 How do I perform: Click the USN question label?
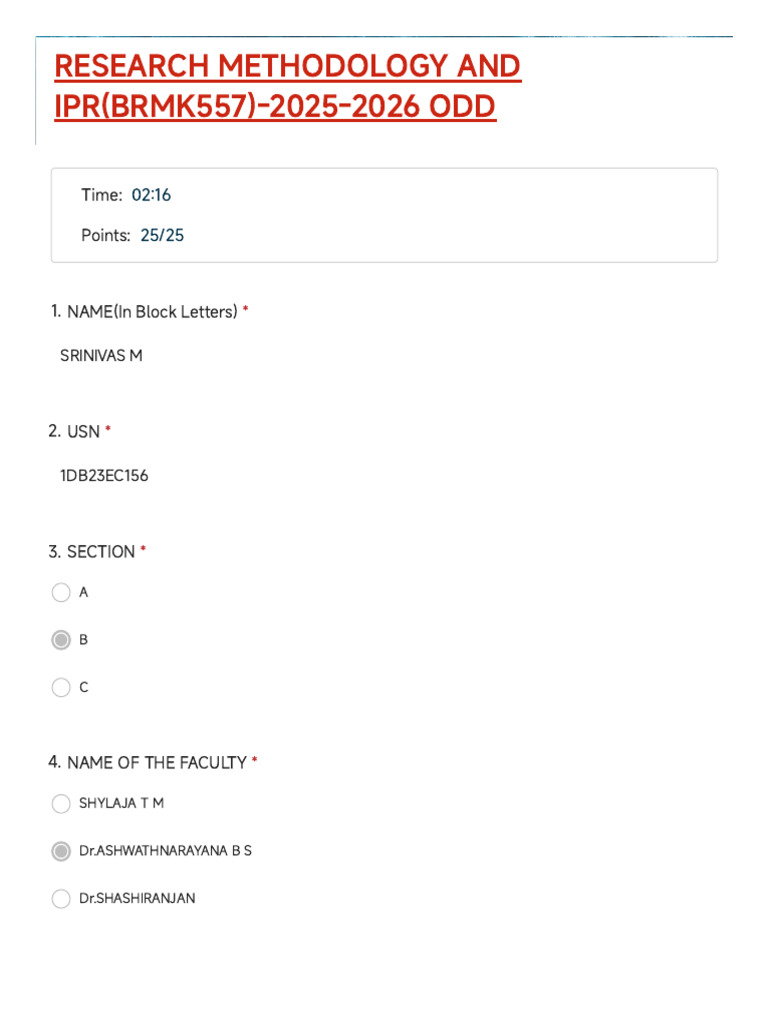coord(83,432)
